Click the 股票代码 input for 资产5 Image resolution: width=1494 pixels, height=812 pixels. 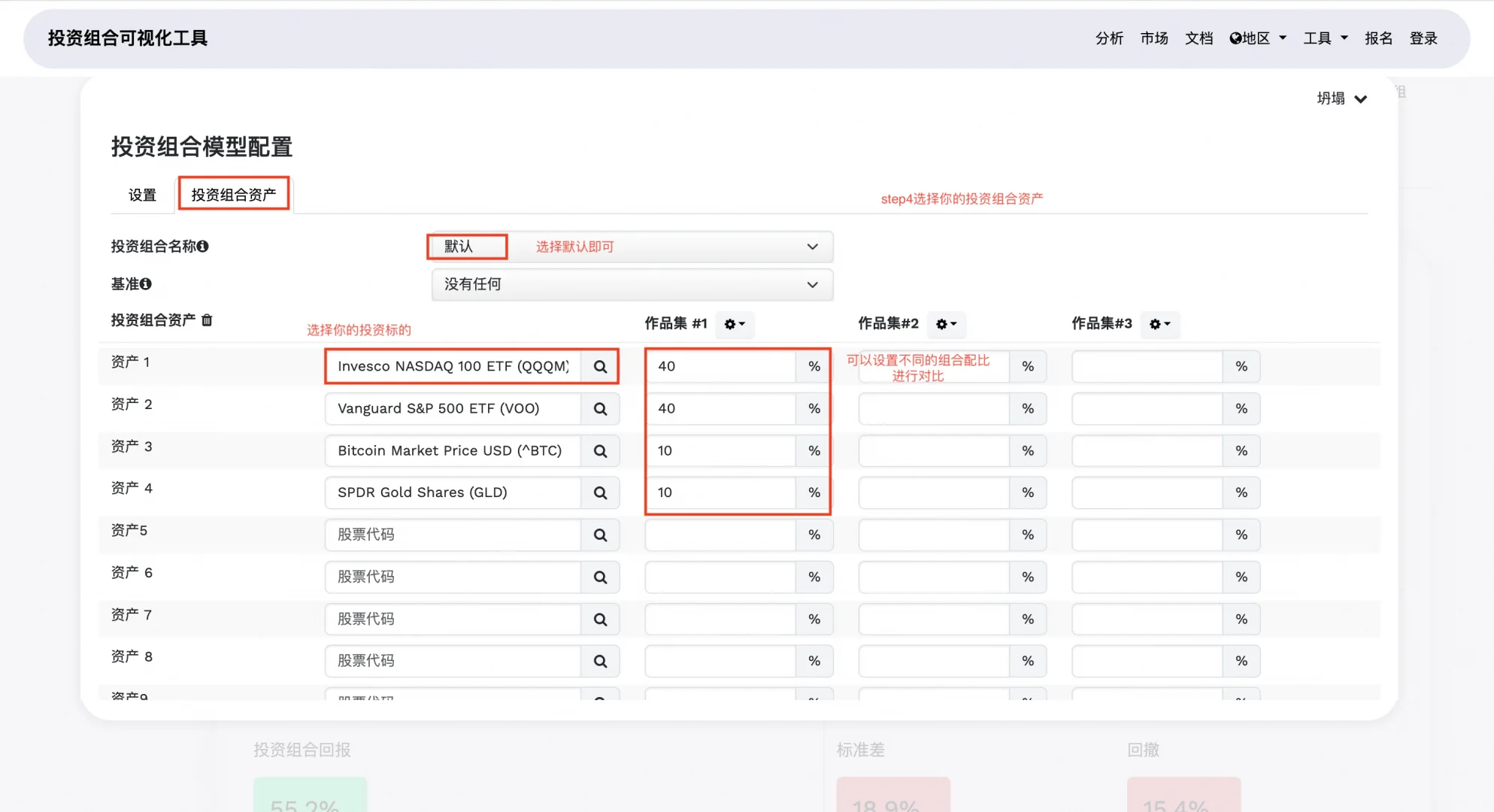pyautogui.click(x=451, y=535)
